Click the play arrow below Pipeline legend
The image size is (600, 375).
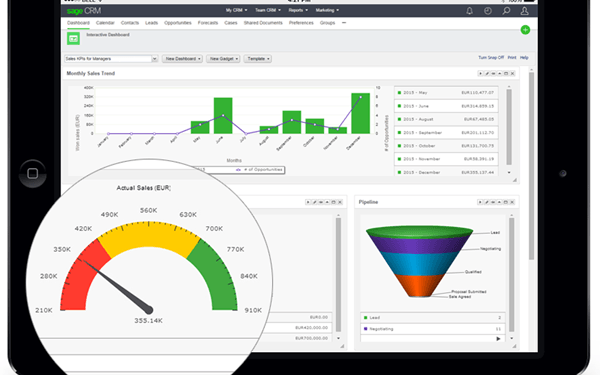[498, 339]
